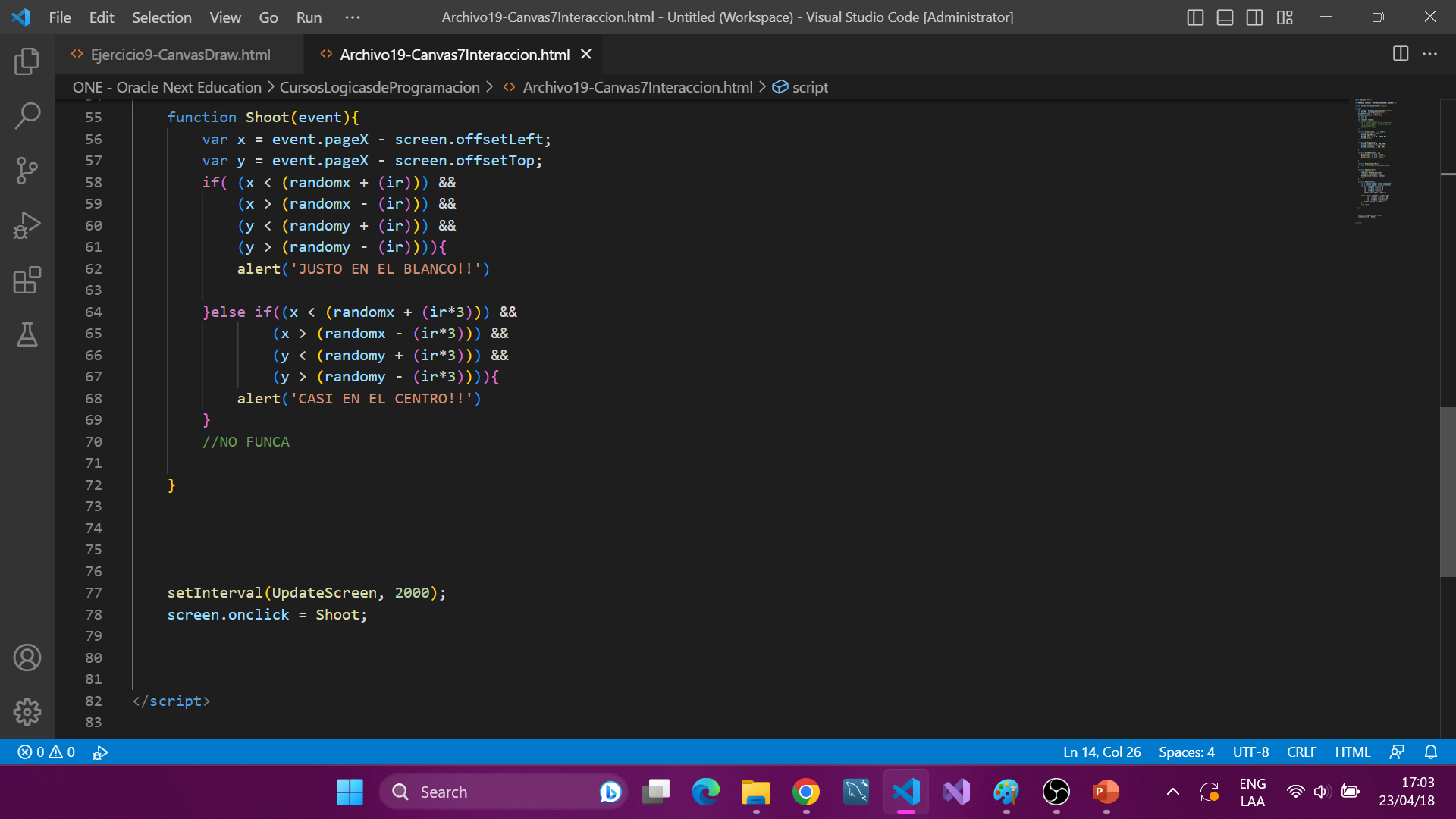Close the Archivo19-Canvas7Interaccion.html tab
The image size is (1456, 819).
pyautogui.click(x=585, y=54)
